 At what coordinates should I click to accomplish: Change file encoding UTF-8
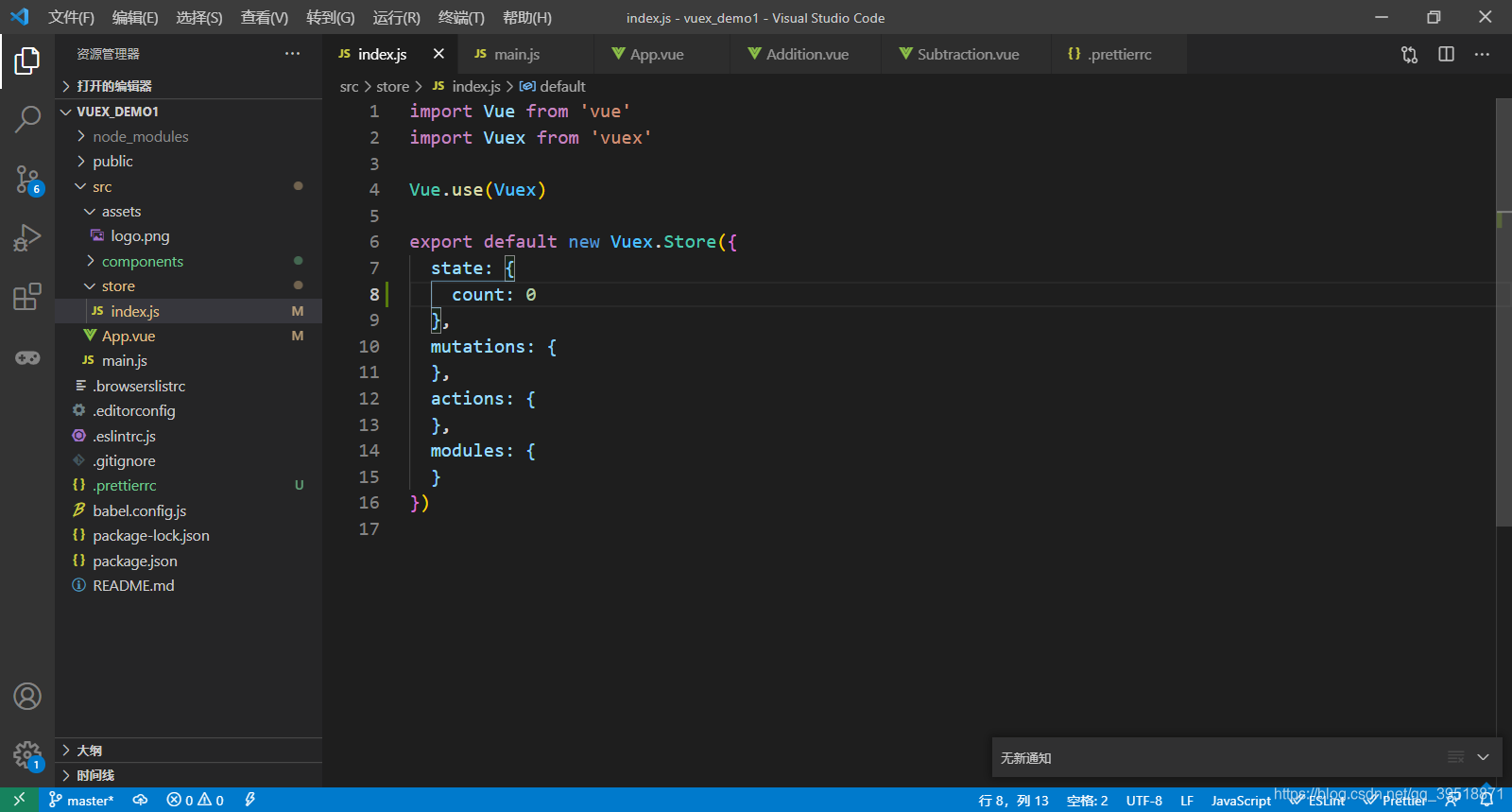click(x=1143, y=801)
